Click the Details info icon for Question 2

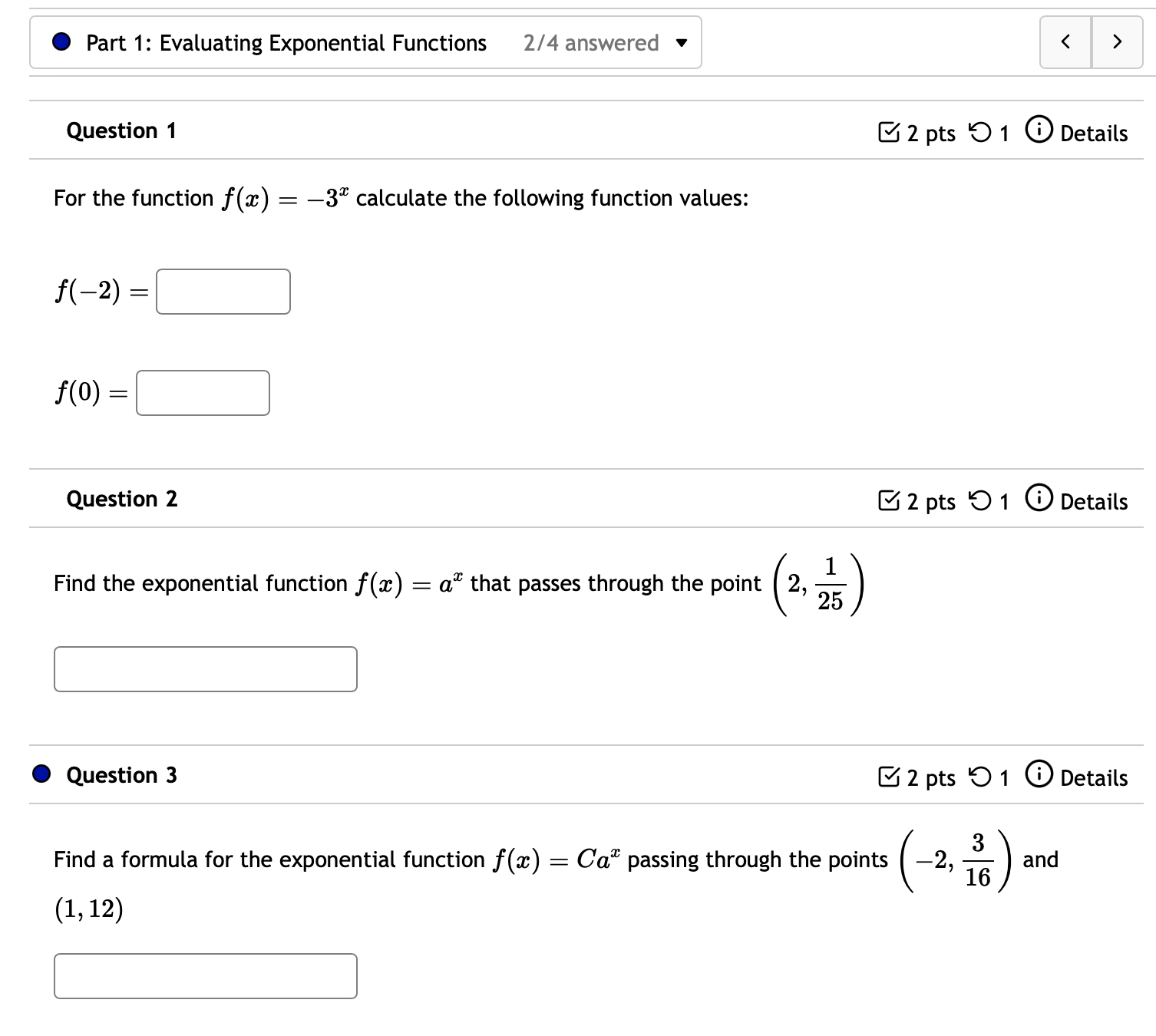click(x=1038, y=500)
